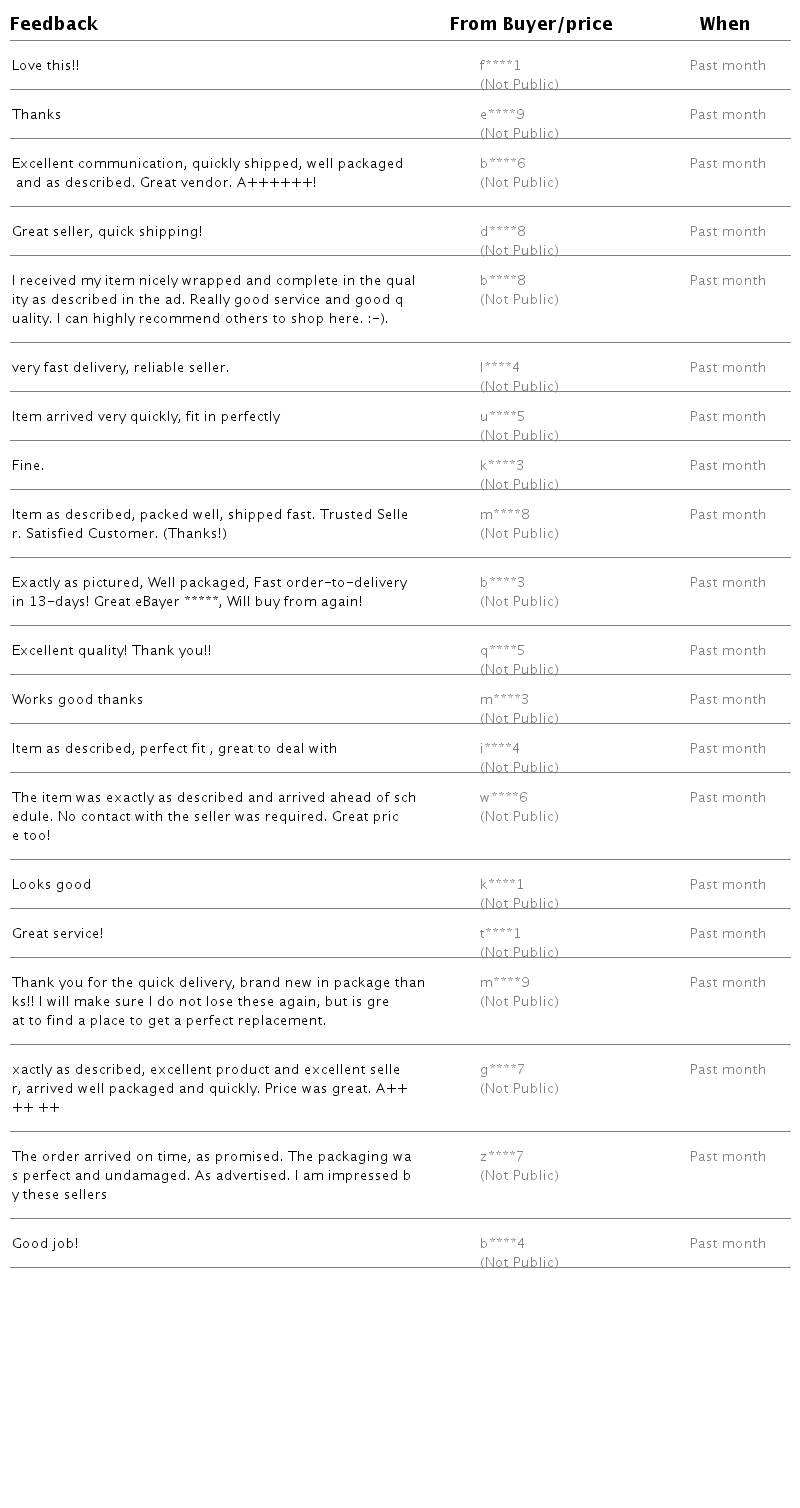Image resolution: width=800 pixels, height=1508 pixels.
Task: Select the 'Looks good' feedback comment
Action: (x=51, y=885)
